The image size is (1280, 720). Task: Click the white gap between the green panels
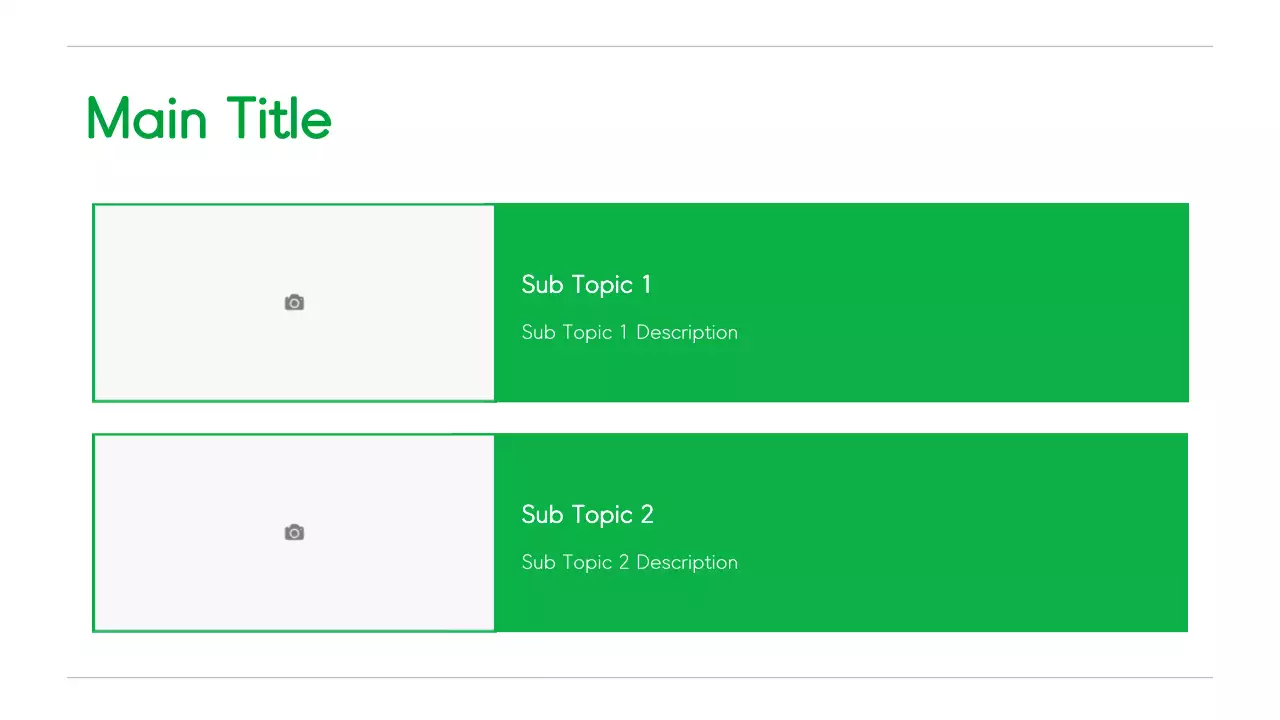click(640, 418)
